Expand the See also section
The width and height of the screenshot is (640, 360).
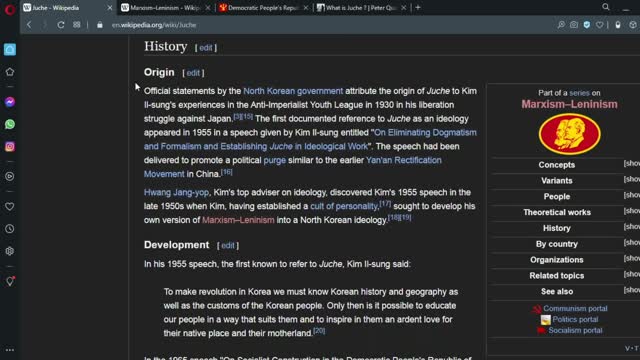tap(631, 290)
